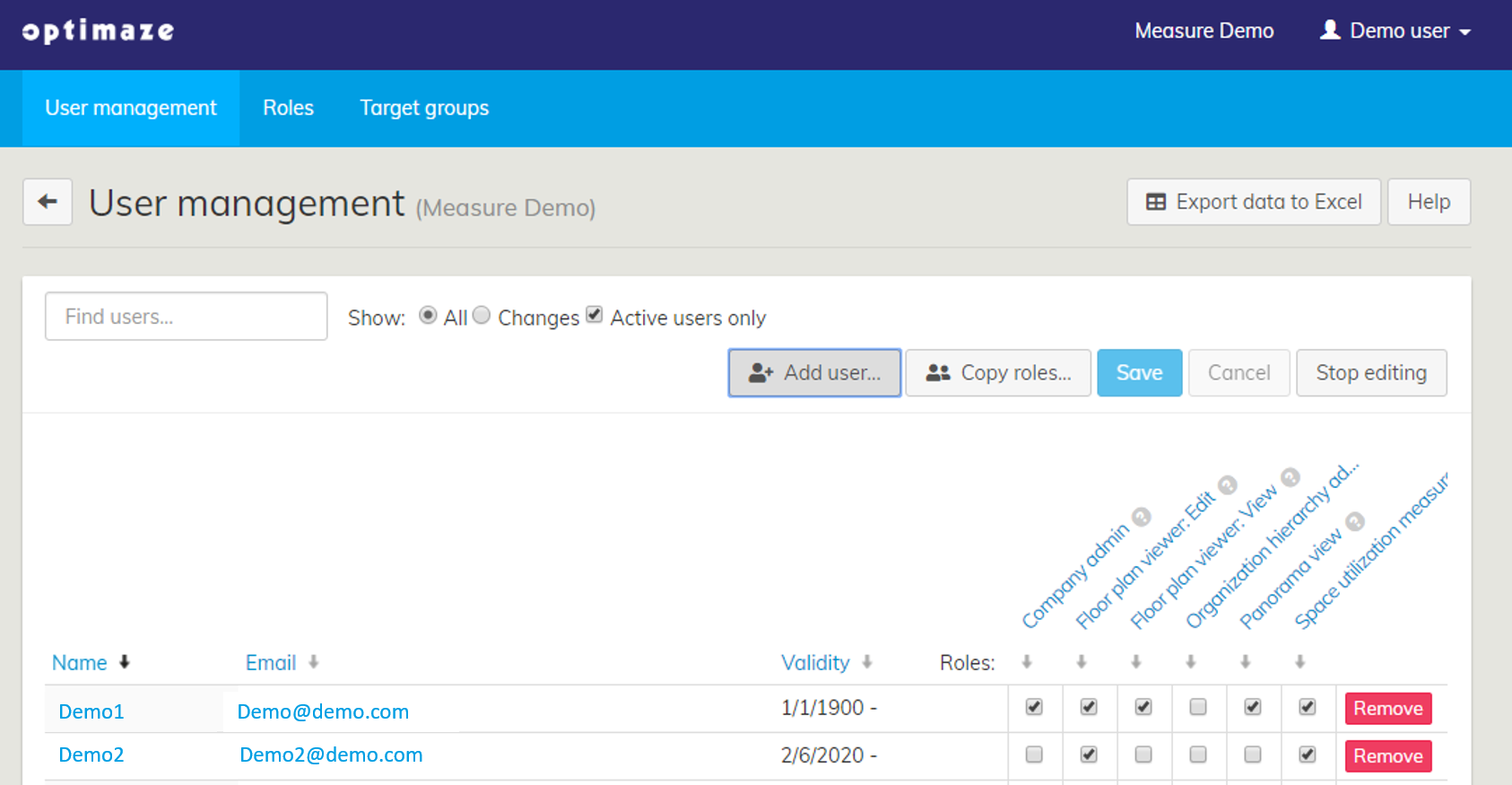Uncheck Active users only checkbox

[x=594, y=315]
